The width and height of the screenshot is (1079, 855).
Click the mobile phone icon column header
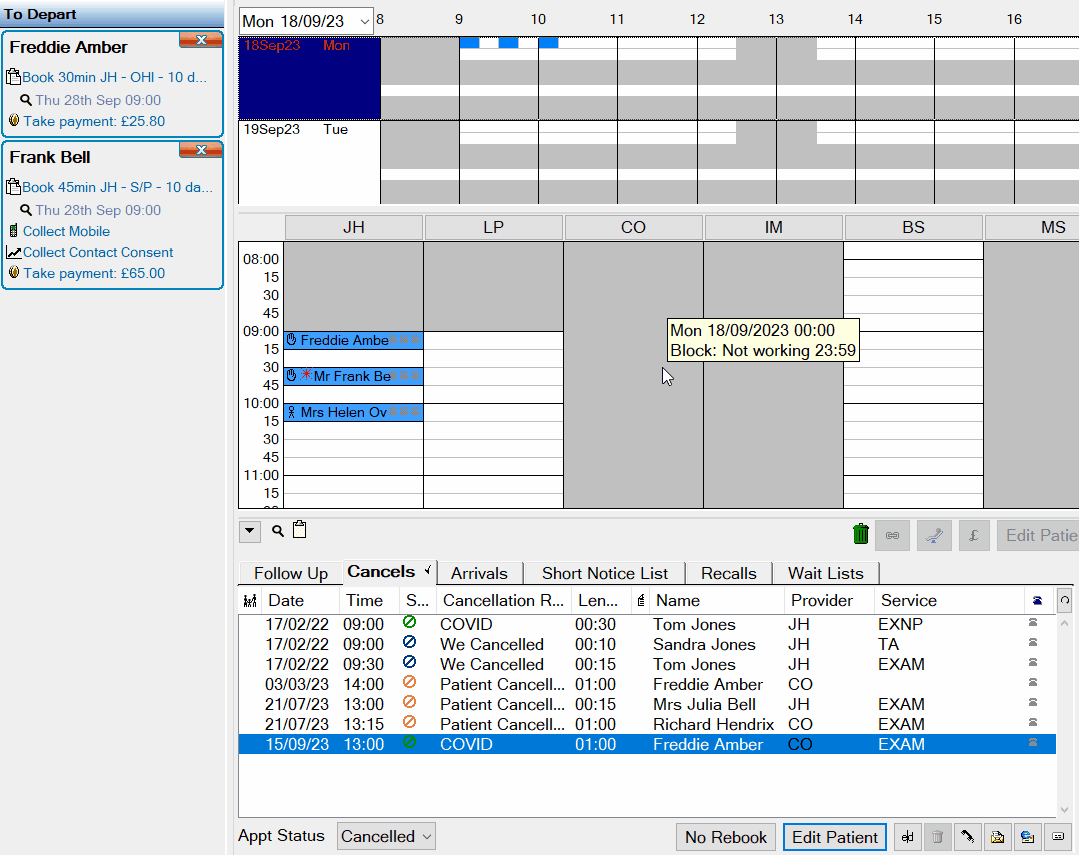click(x=641, y=601)
